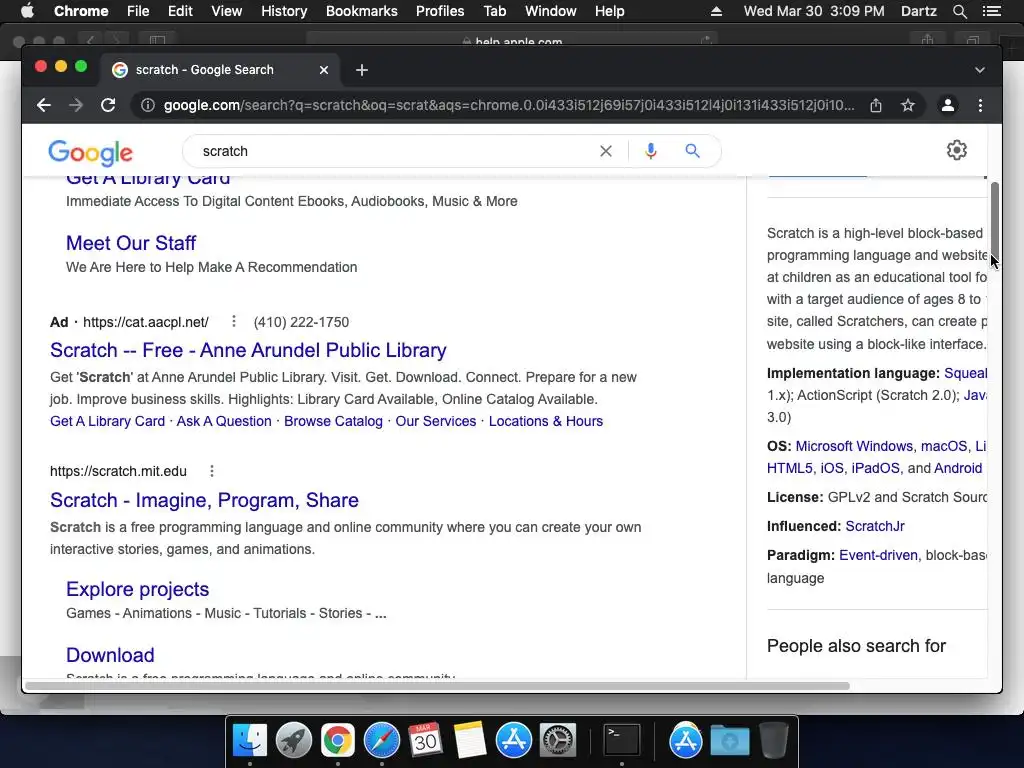Viewport: 1024px width, 768px height.
Task: Open Chrome's three-dot menu
Action: 980,105
